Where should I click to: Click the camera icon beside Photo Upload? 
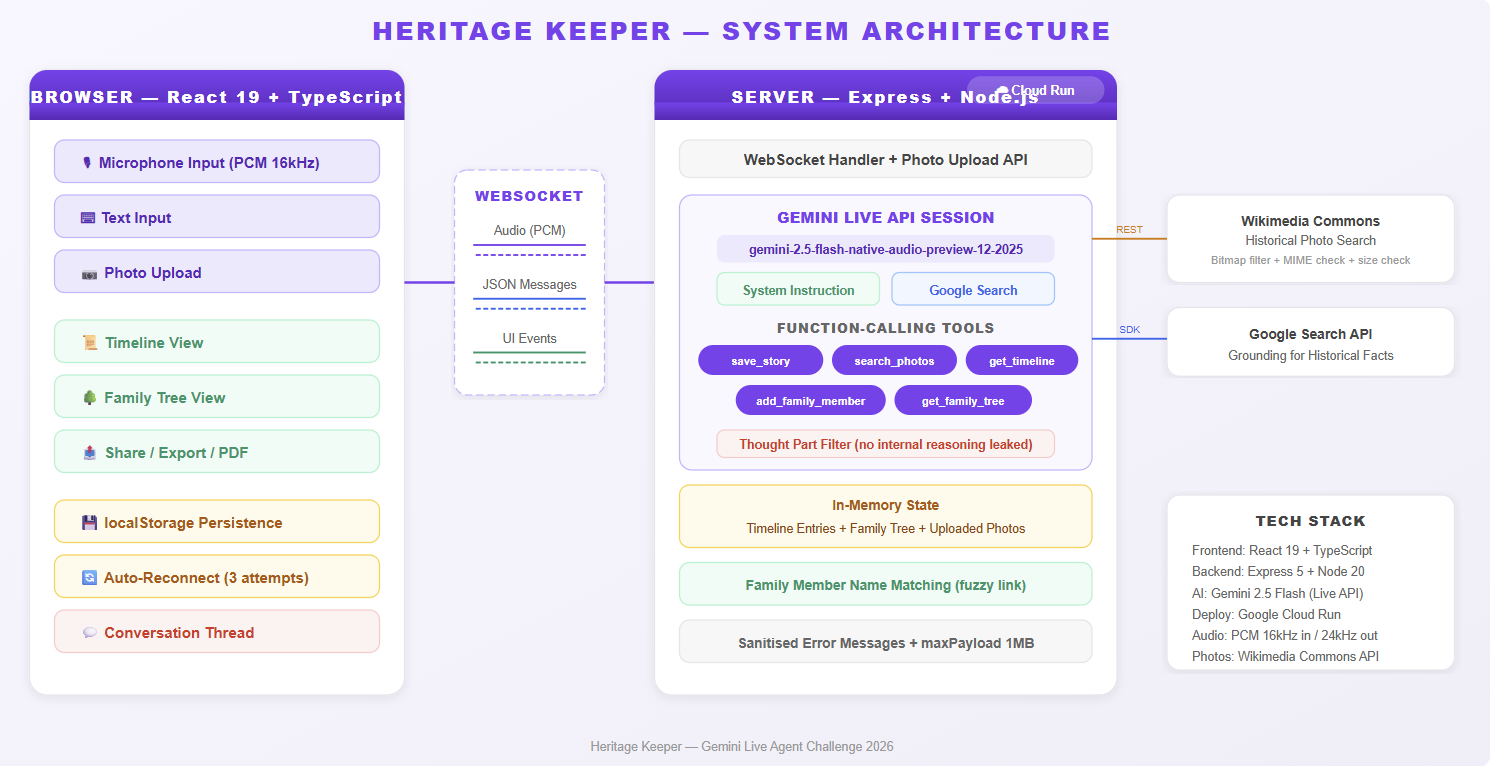tap(89, 273)
